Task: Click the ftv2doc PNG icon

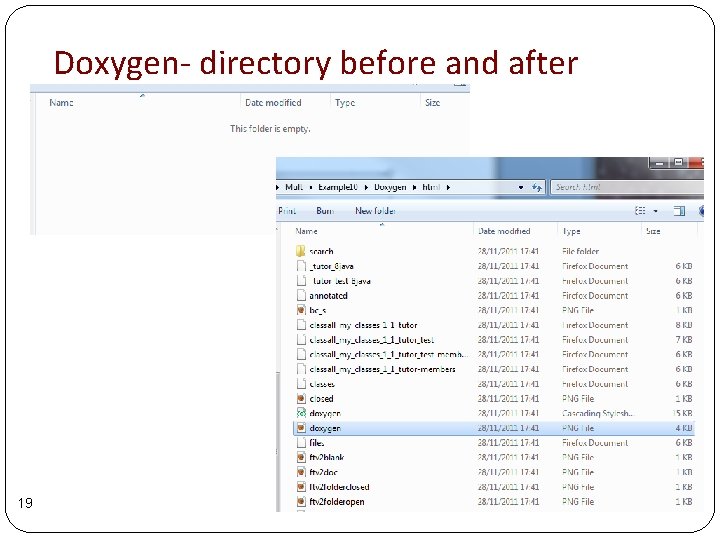Action: pos(301,472)
